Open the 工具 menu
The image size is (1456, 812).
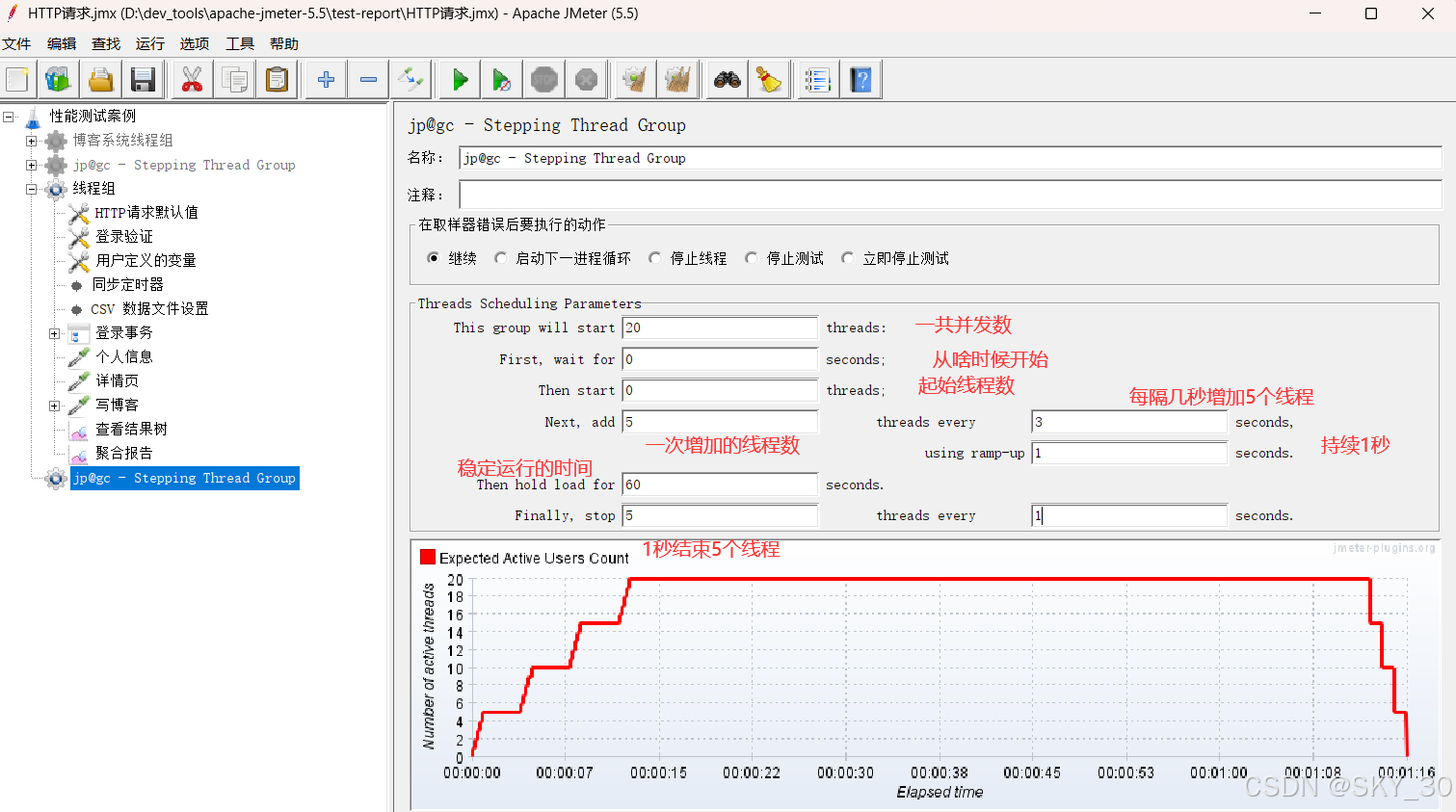click(x=240, y=44)
